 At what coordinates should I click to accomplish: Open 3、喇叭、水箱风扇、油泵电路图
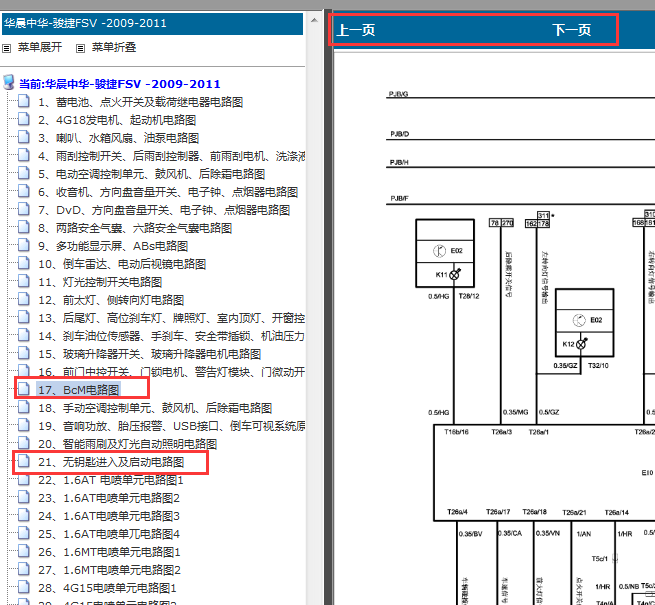(118, 138)
